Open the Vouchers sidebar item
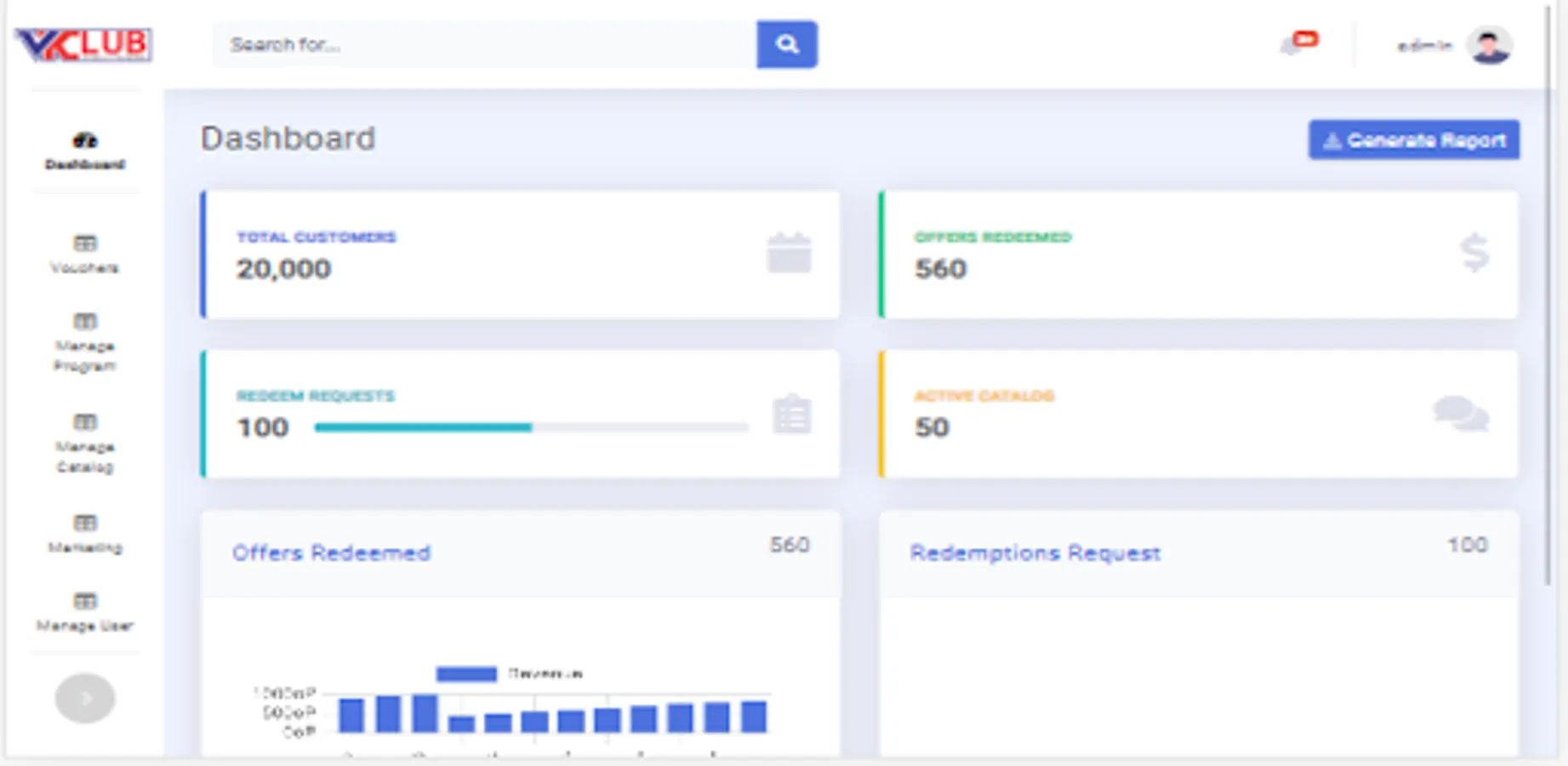1568x766 pixels. click(x=84, y=254)
